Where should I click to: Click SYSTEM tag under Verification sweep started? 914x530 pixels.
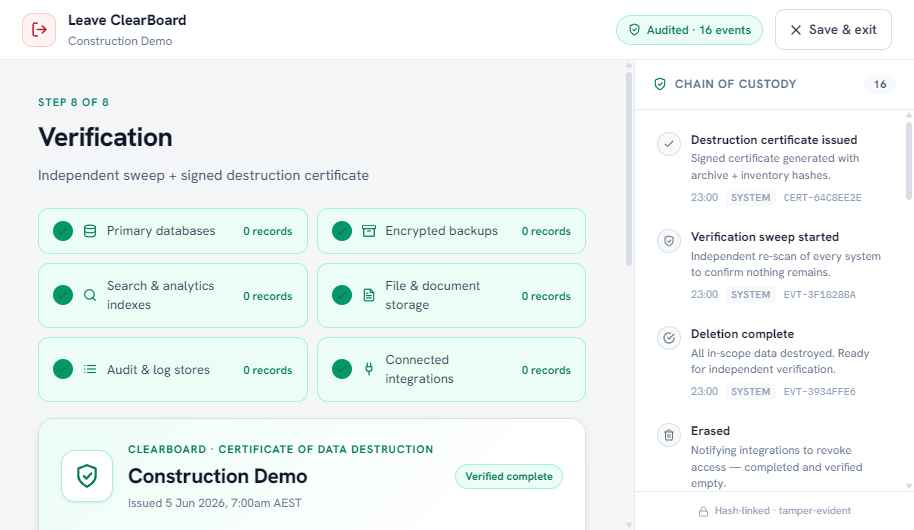pos(751,295)
